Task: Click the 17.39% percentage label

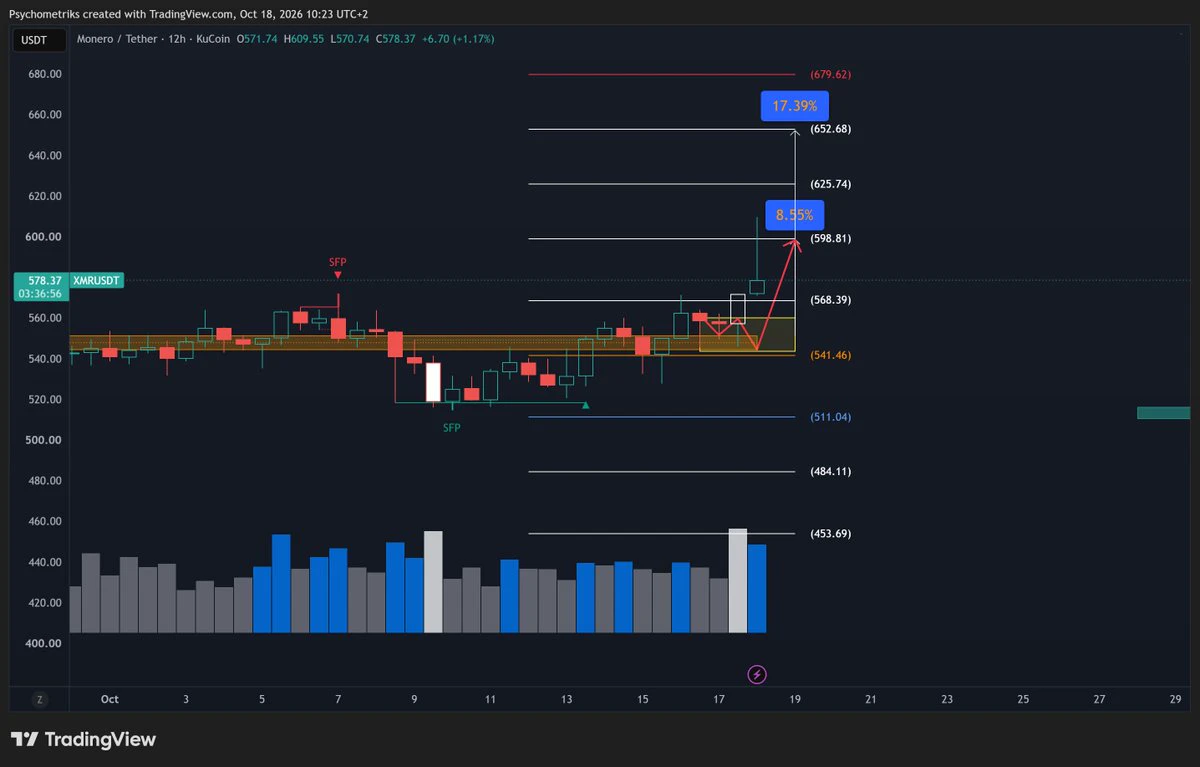Action: pos(795,105)
